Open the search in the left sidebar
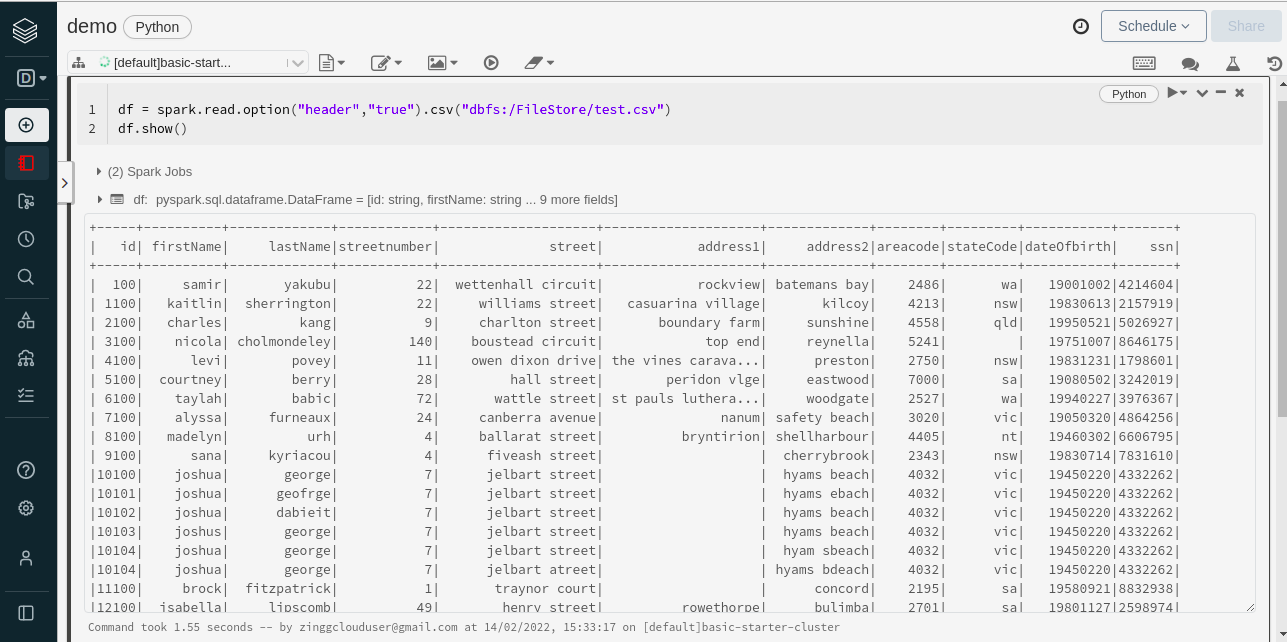Viewport: 1287px width, 642px height. click(x=24, y=277)
